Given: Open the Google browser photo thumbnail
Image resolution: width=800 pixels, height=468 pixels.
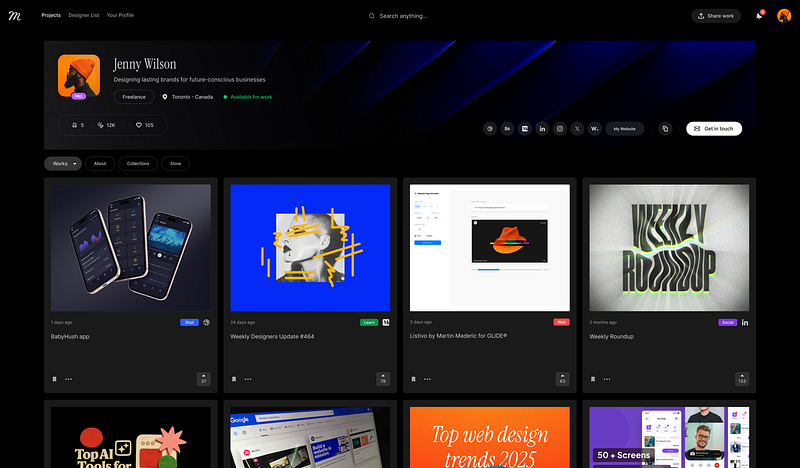Looking at the screenshot, I should tap(310, 437).
